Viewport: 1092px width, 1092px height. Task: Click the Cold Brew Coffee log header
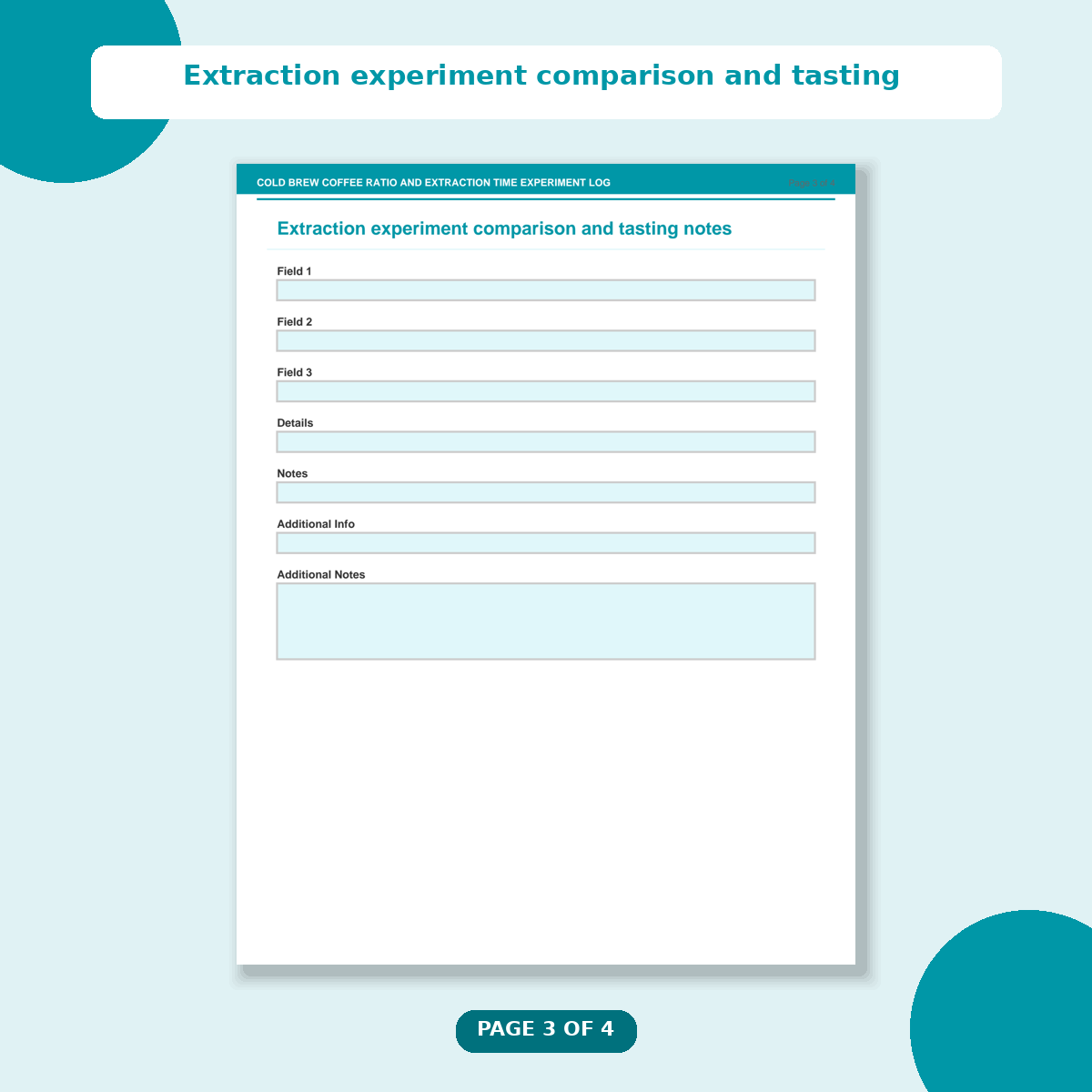[x=433, y=183]
